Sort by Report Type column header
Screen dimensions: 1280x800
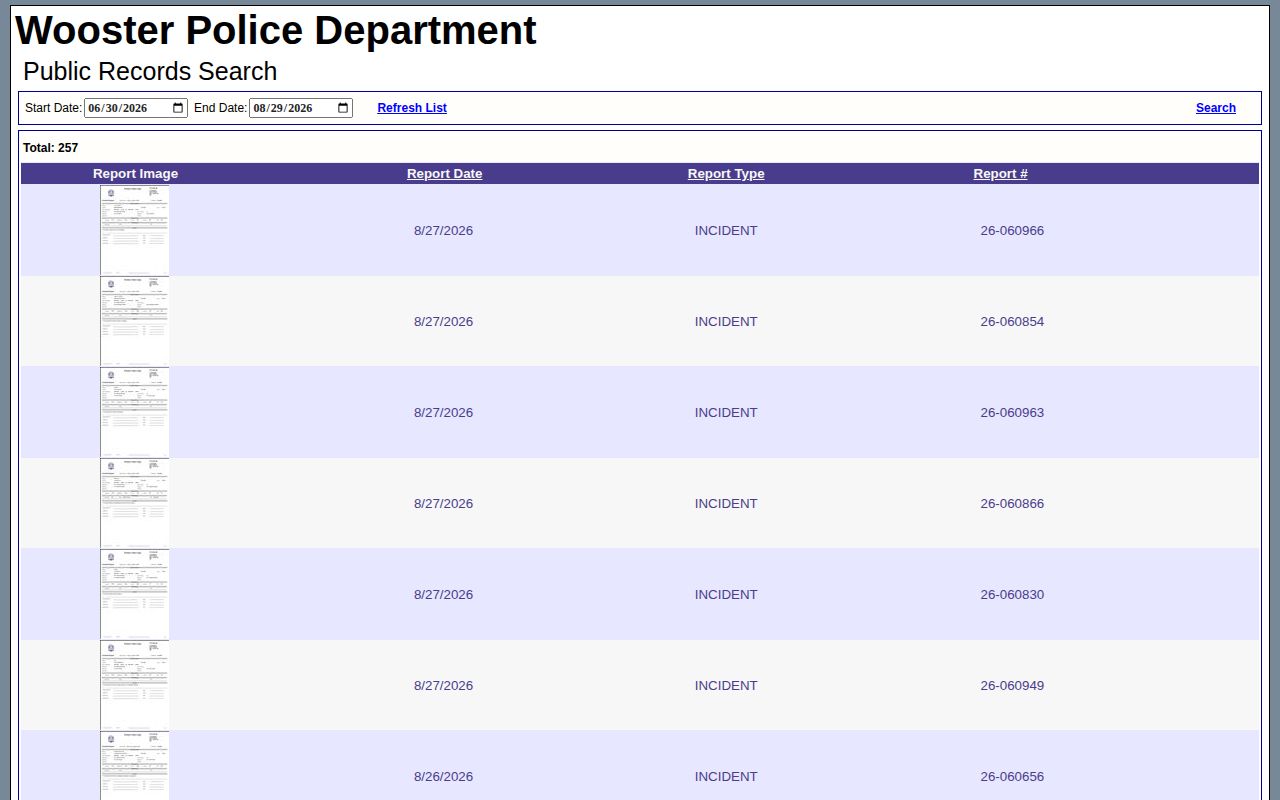pos(726,174)
